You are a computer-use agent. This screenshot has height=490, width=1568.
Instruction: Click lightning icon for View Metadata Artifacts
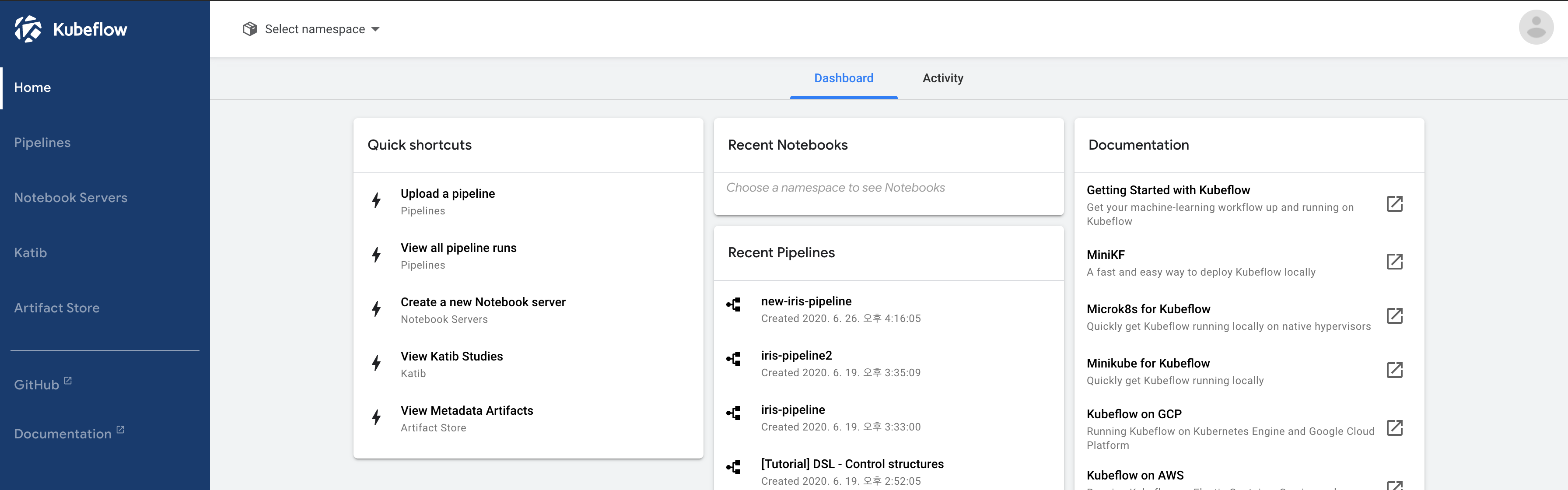pyautogui.click(x=377, y=417)
